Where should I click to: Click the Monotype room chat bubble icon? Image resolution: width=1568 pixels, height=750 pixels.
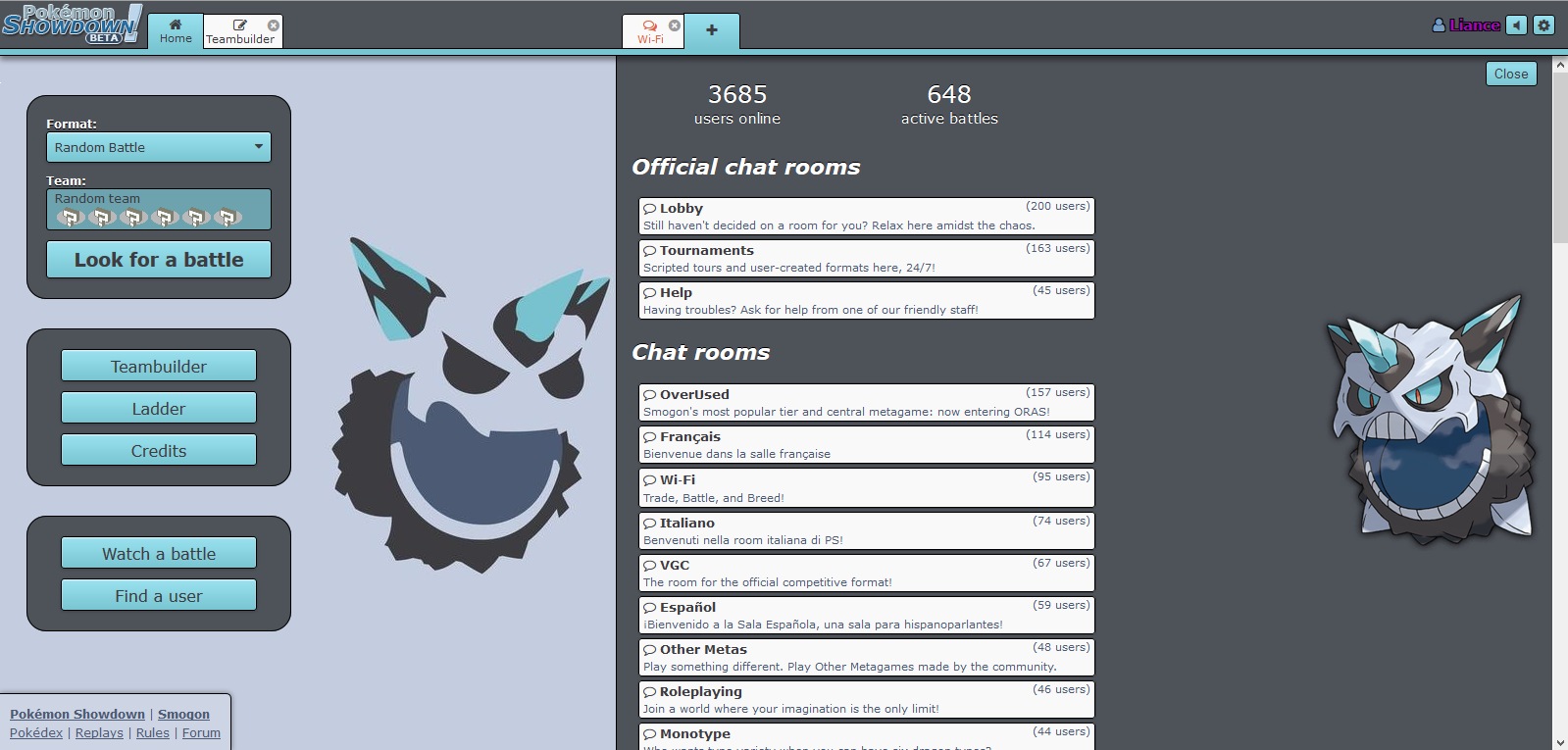(649, 734)
